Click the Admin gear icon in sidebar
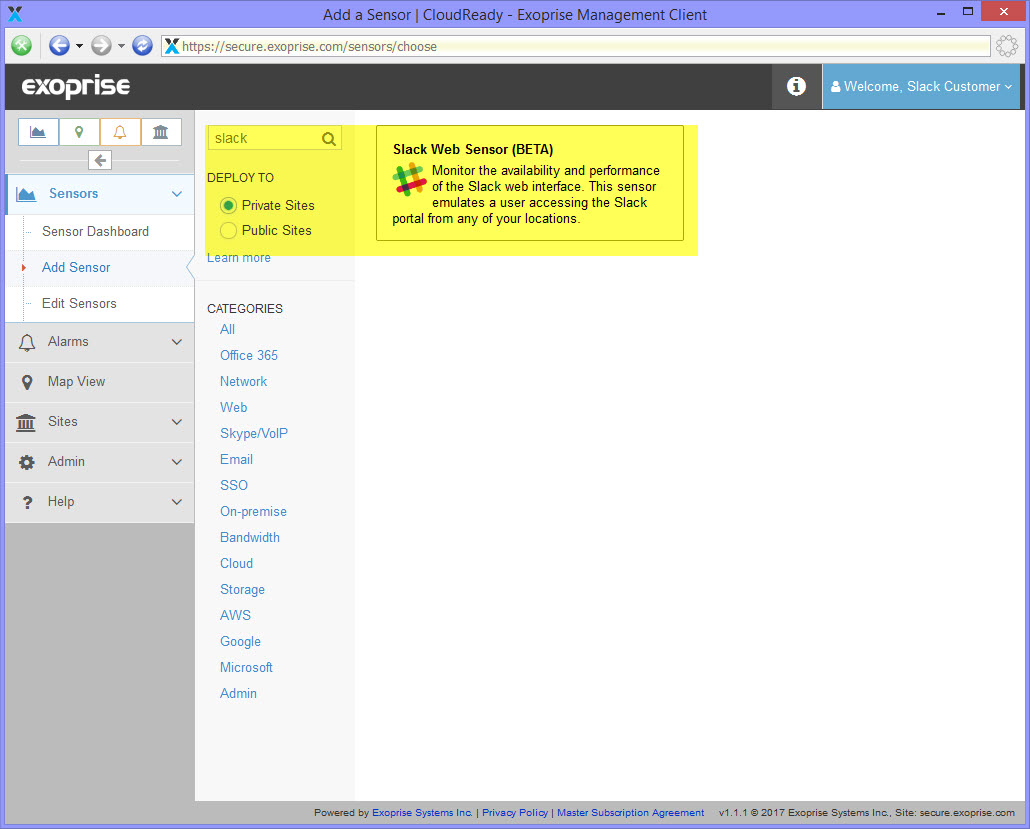Screen dimensions: 1030x829 (x=26, y=462)
